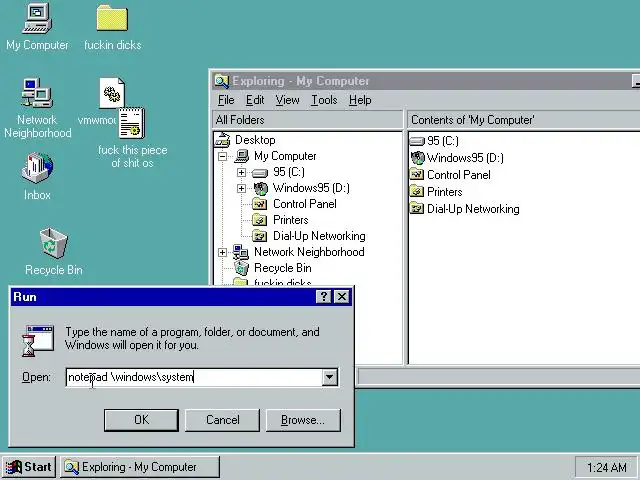Select the 95 (C:) drive icon in the contents pane
Screen dimensions: 640x480
(x=417, y=141)
